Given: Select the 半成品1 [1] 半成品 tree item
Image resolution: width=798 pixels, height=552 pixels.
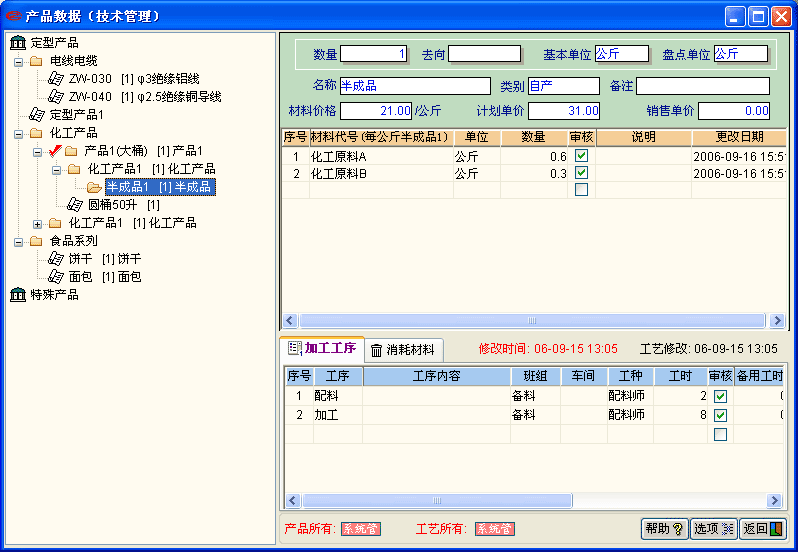Looking at the screenshot, I should 160,187.
